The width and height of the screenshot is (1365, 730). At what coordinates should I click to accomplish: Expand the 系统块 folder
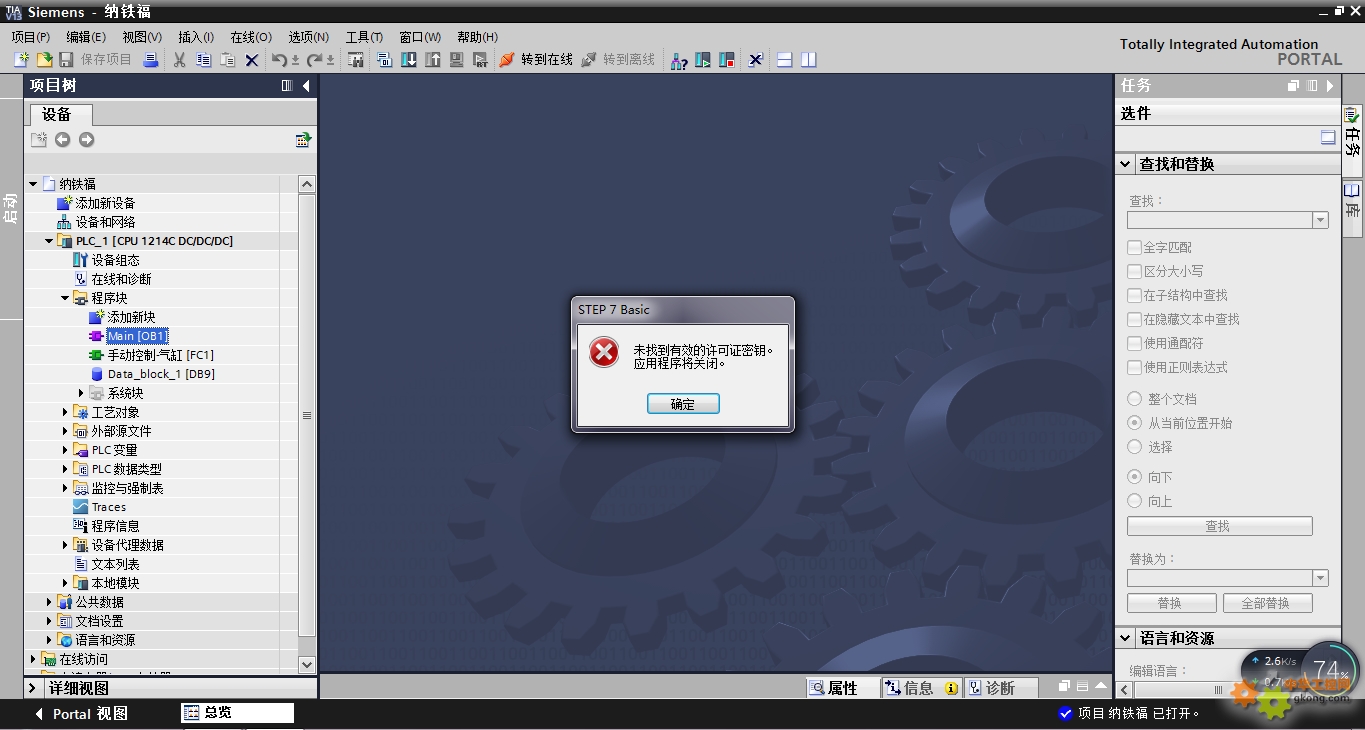click(x=81, y=393)
